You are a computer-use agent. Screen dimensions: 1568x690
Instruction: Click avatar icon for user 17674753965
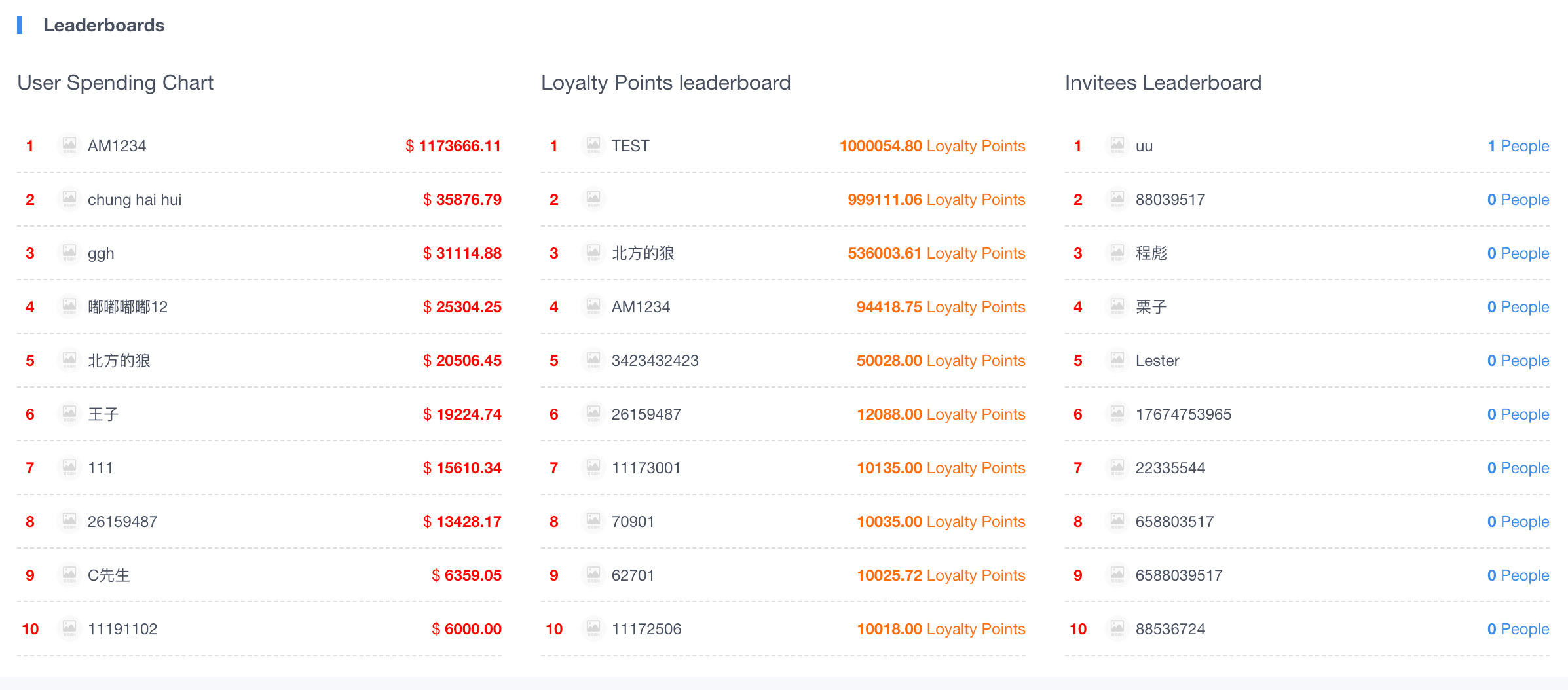click(1117, 413)
